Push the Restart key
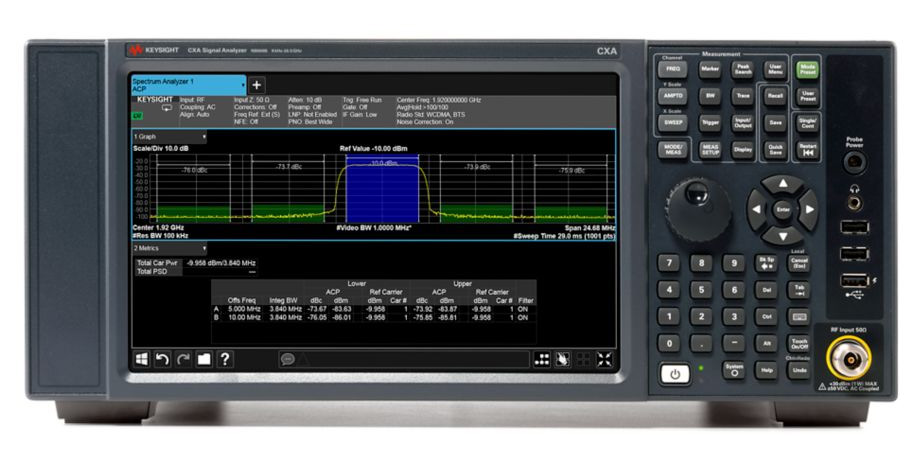Screen dimensions: 922x460 [x=808, y=150]
